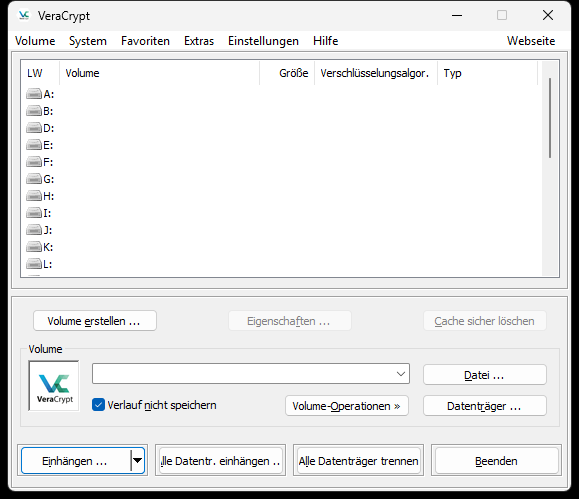579x499 pixels.
Task: Sort by the Größe column header
Action: 287,73
